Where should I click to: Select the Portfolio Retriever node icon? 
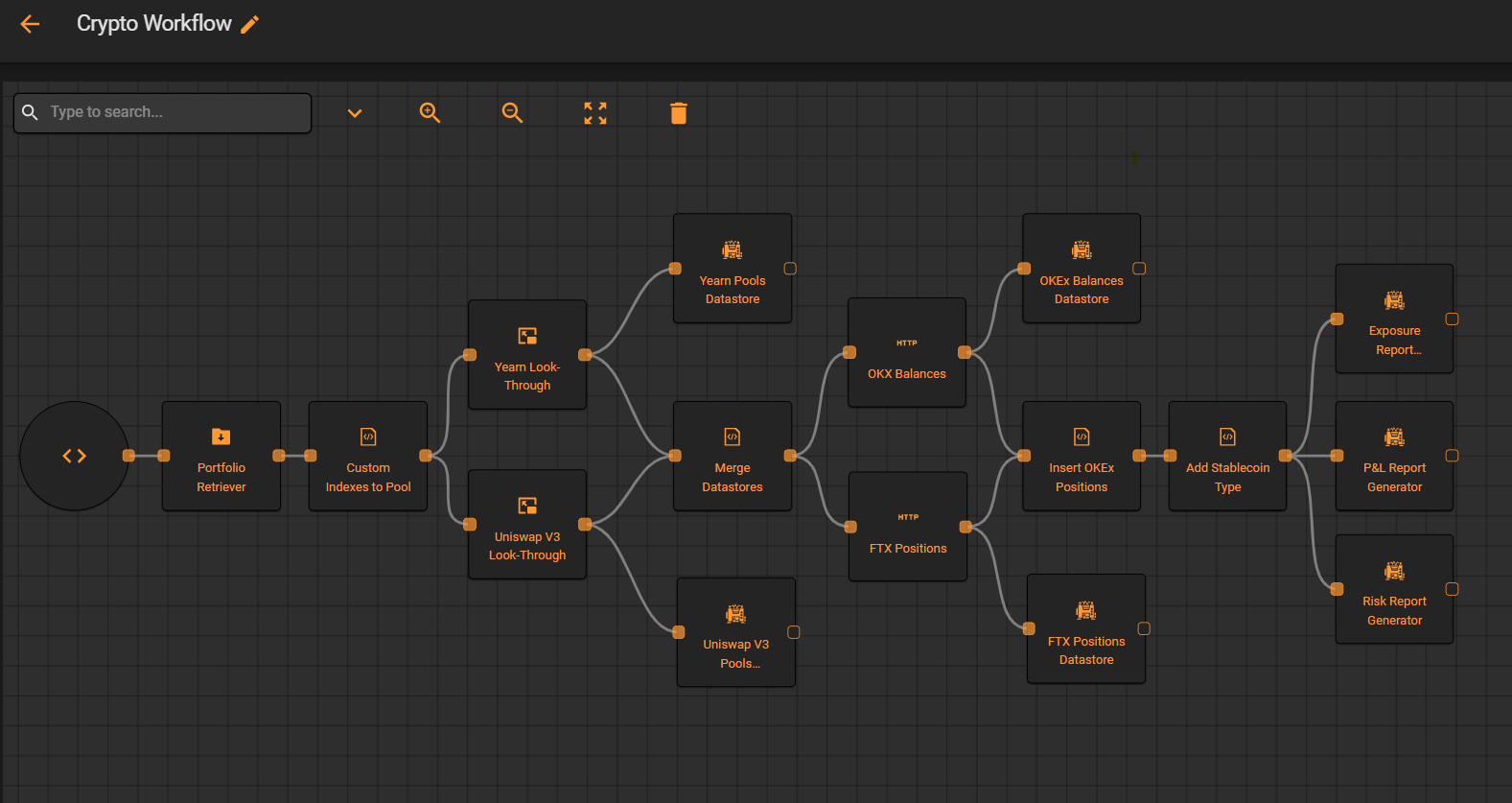point(221,437)
